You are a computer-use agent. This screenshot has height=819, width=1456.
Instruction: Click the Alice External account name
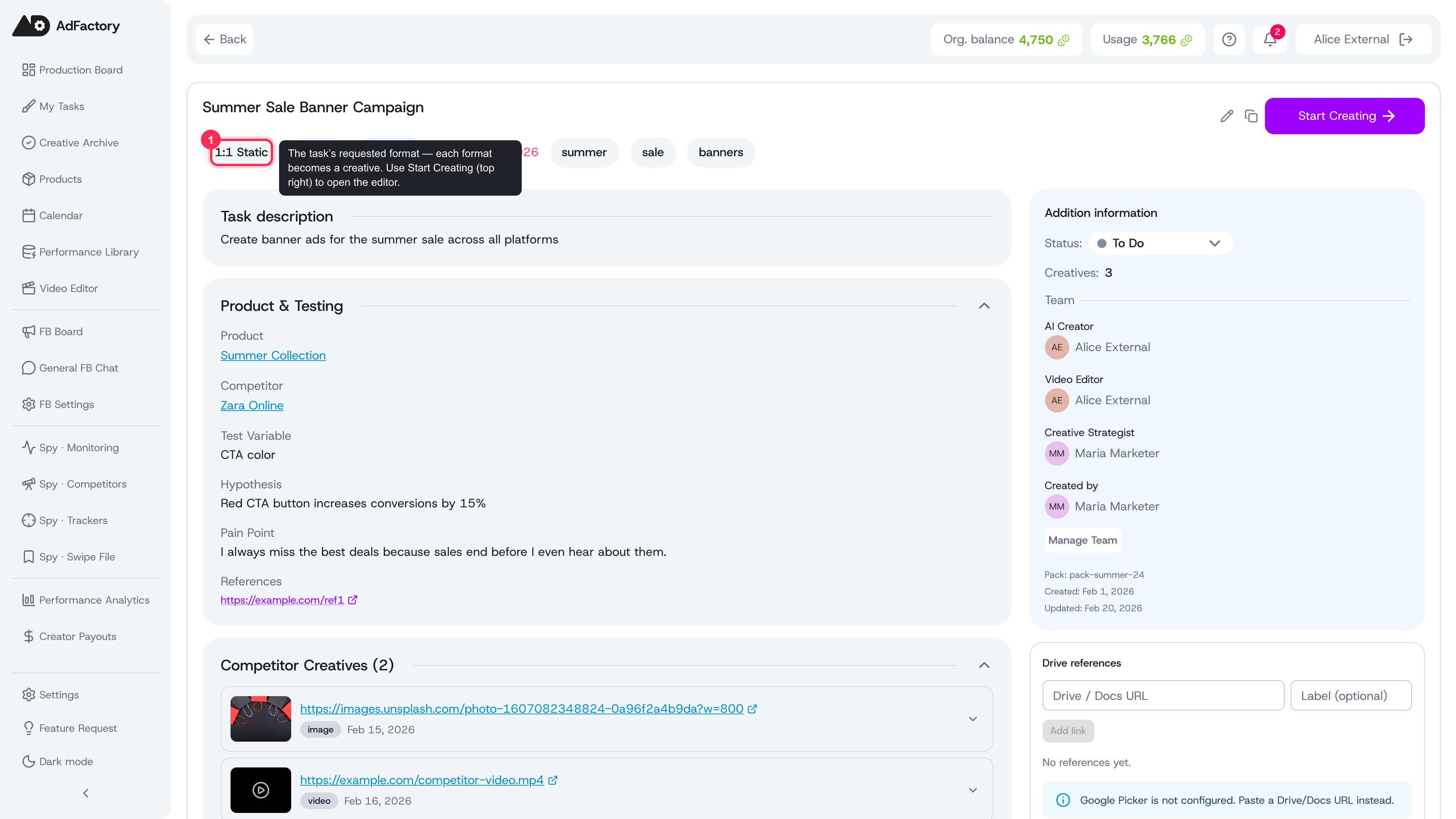tap(1351, 39)
